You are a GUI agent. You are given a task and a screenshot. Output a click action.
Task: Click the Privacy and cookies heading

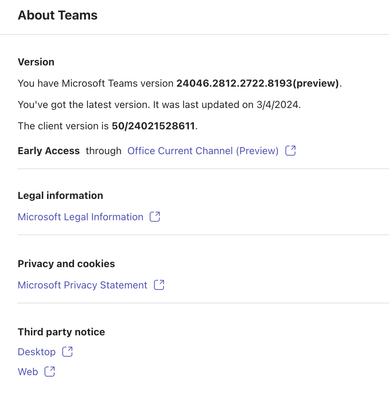(66, 264)
